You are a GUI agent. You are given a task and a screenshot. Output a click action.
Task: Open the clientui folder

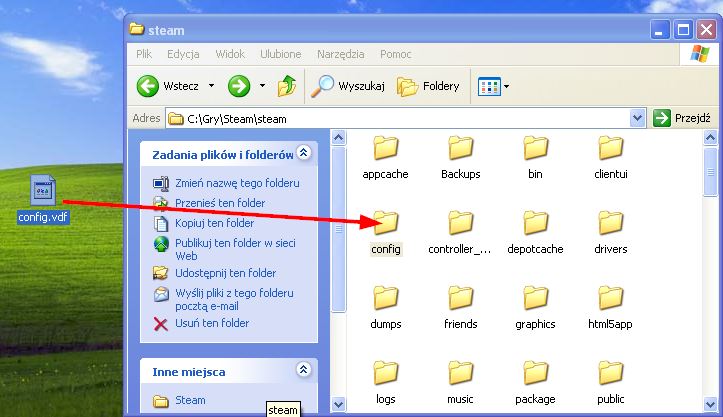pos(610,158)
